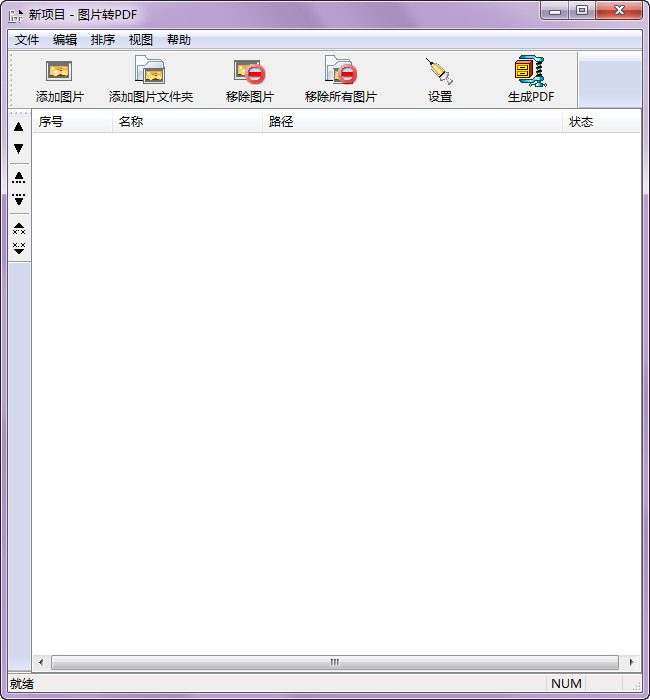This screenshot has height=700, width=650.
Task: Click the 移除所有图片 (Remove all images) icon
Action: tap(340, 70)
